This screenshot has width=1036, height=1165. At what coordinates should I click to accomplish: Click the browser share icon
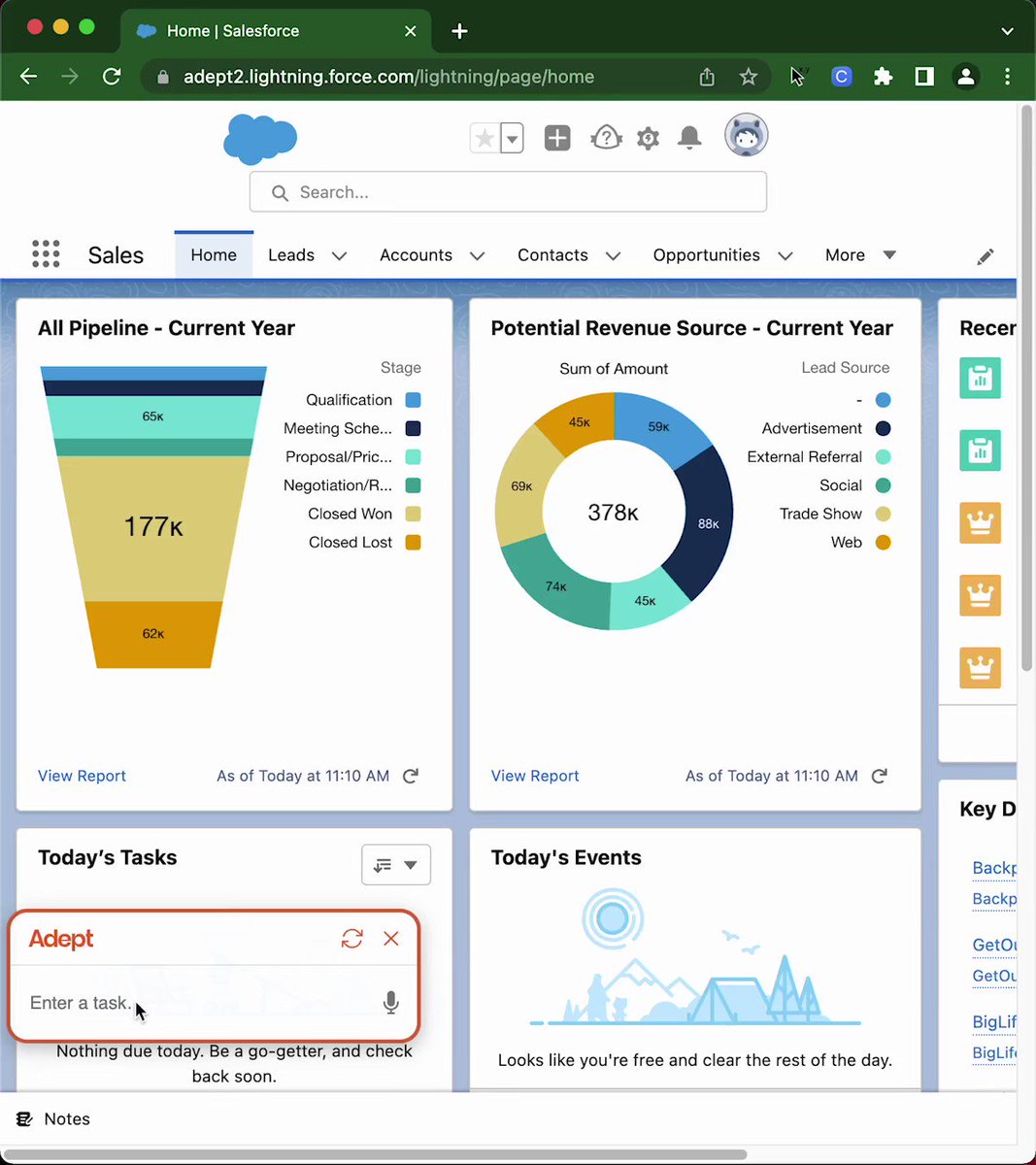707,77
